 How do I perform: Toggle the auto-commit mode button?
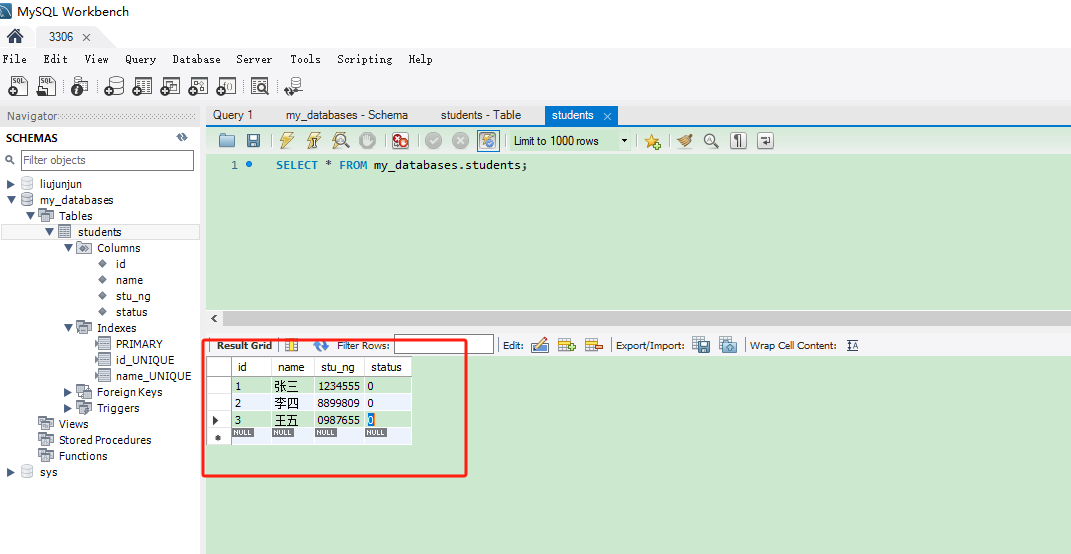pyautogui.click(x=488, y=141)
